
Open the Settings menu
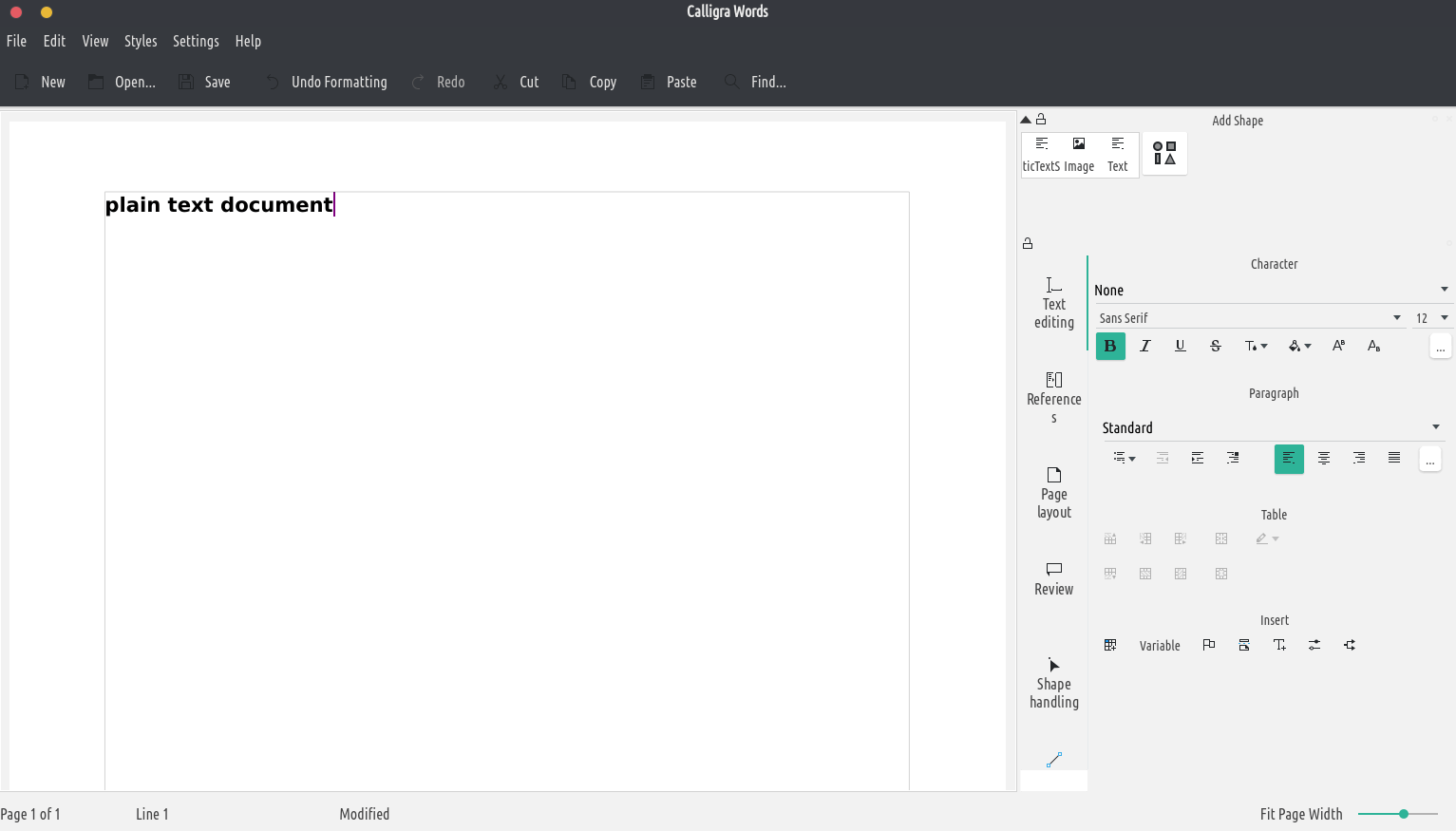point(196,41)
